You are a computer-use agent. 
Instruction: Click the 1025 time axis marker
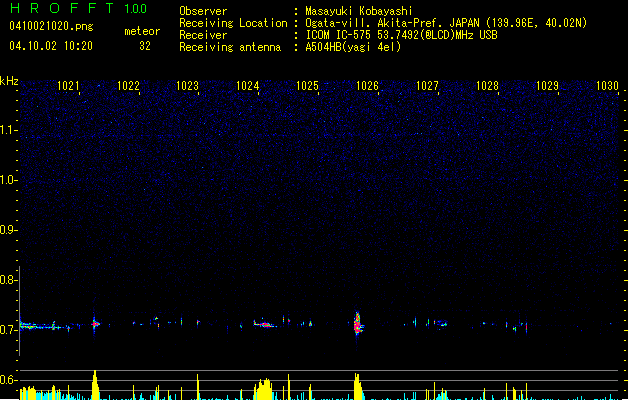click(307, 85)
